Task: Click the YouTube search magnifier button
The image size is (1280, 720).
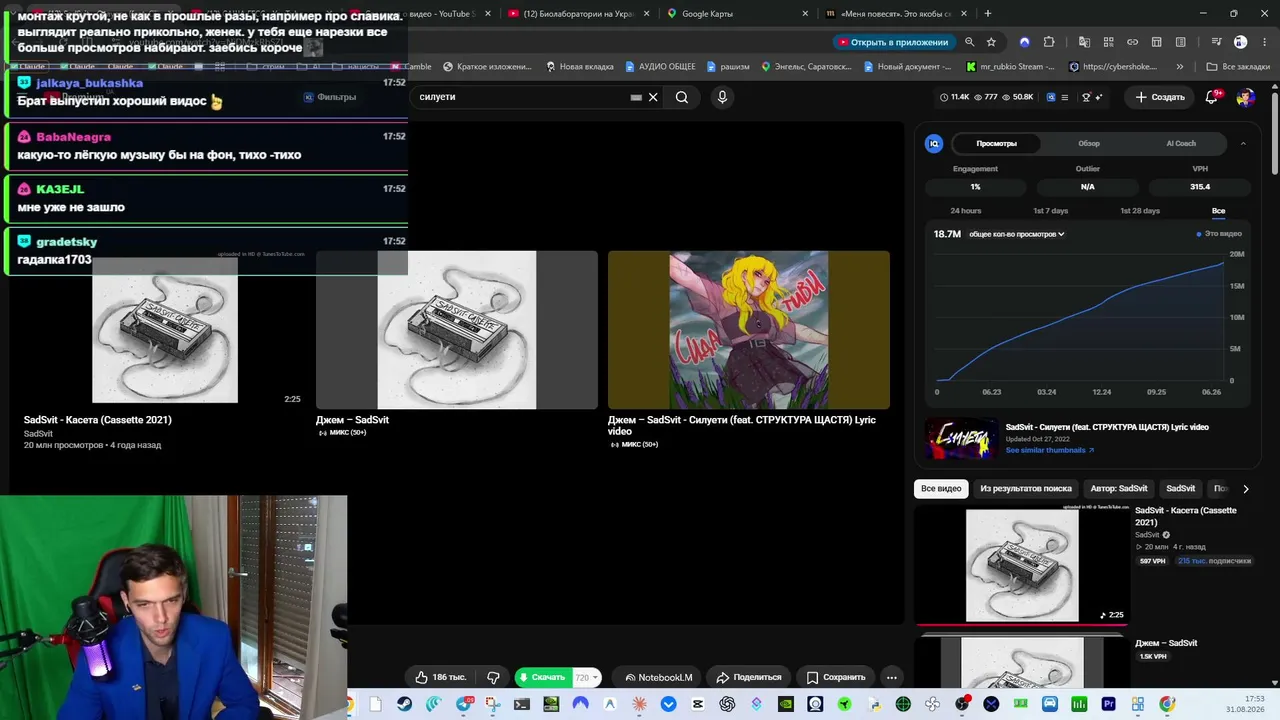Action: [682, 97]
